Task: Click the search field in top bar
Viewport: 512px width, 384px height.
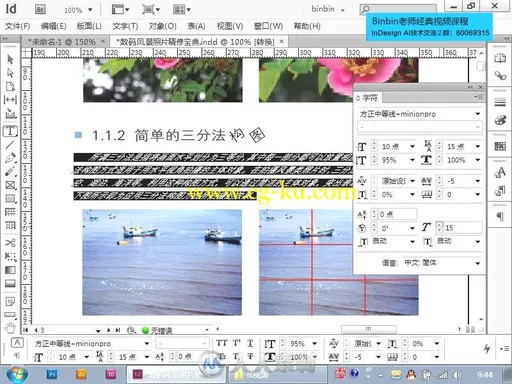Action: (x=398, y=9)
